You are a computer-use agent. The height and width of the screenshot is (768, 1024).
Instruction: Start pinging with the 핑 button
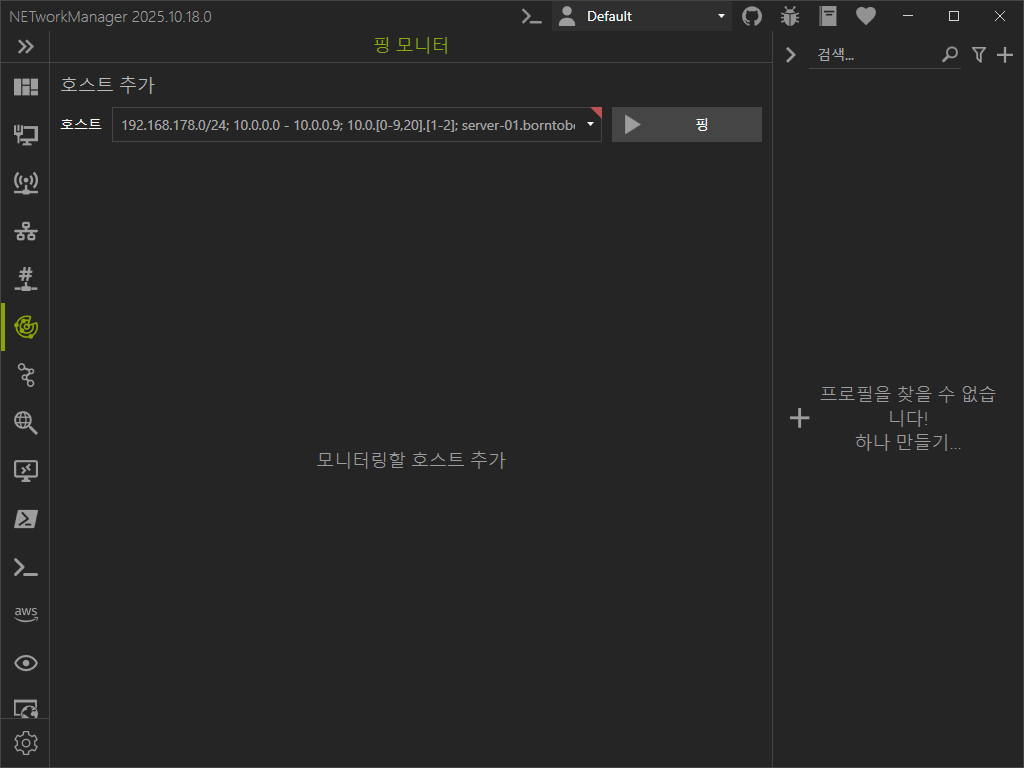686,125
